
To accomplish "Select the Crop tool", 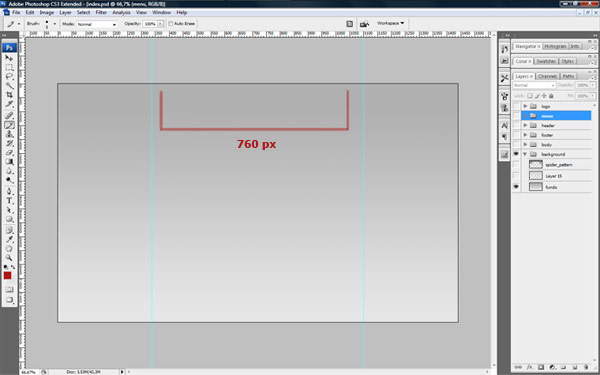I will point(9,95).
